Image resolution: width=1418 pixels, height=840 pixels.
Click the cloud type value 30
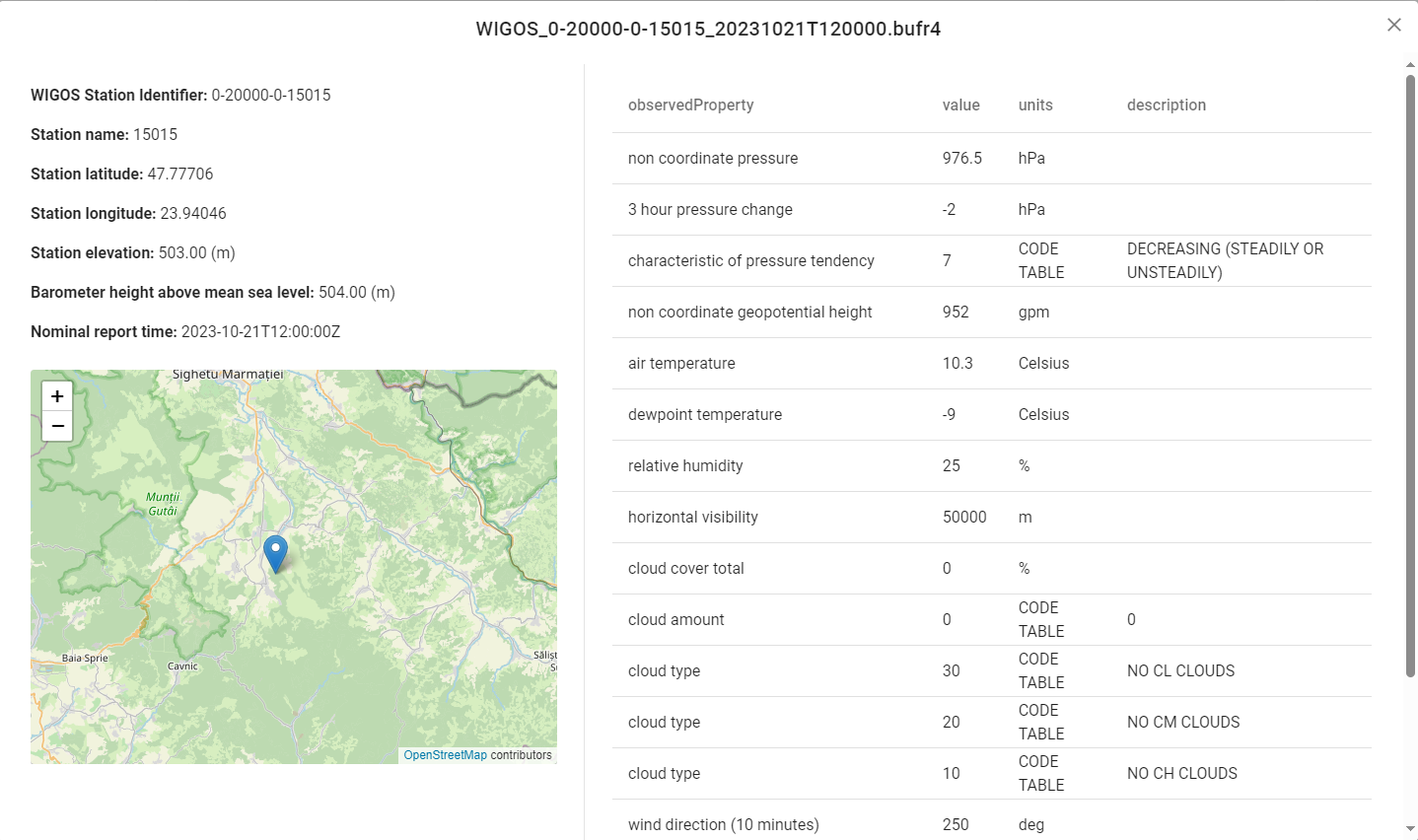[x=951, y=671]
